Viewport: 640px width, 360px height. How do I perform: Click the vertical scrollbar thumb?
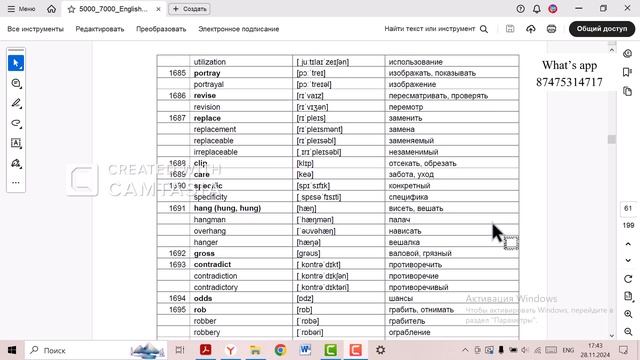click(611, 139)
